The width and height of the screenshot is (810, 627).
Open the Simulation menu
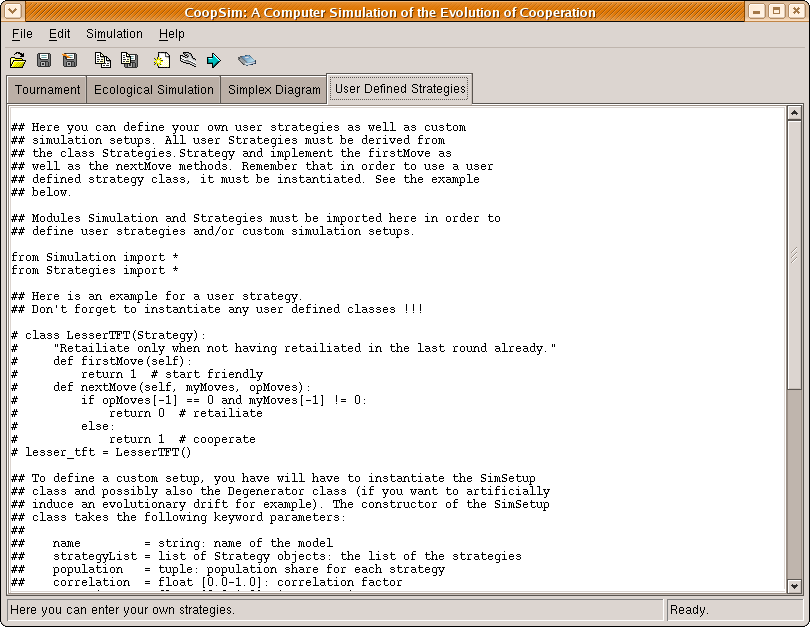pyautogui.click(x=114, y=34)
